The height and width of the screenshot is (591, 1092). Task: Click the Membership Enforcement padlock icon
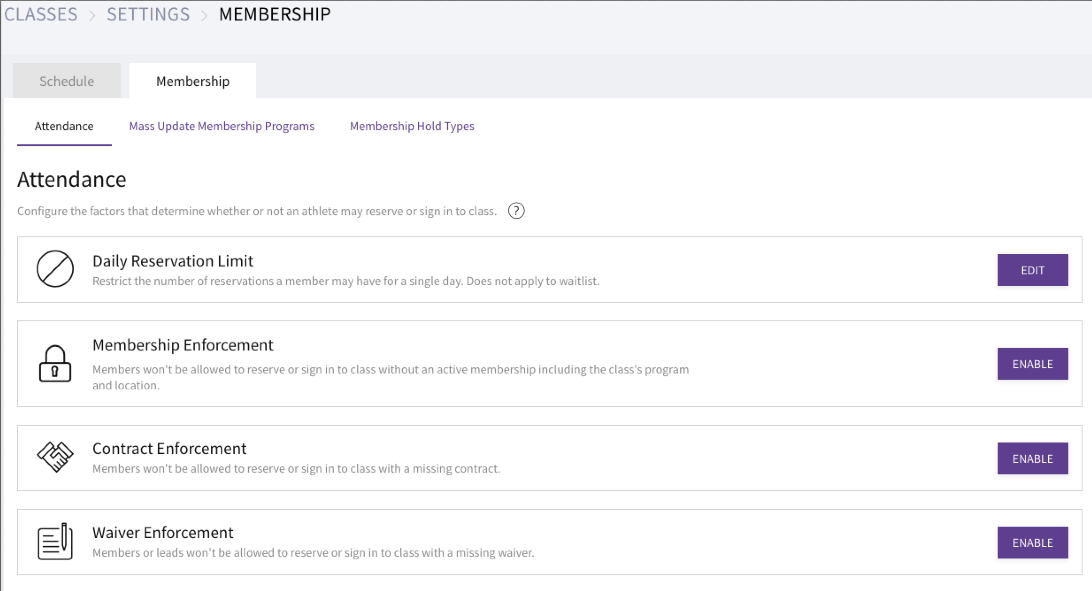(x=55, y=363)
